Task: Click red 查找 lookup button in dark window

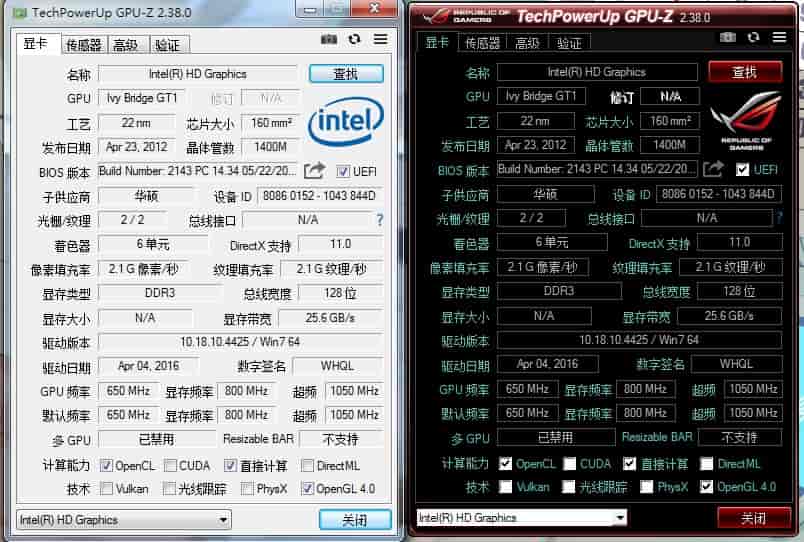Action: point(745,72)
